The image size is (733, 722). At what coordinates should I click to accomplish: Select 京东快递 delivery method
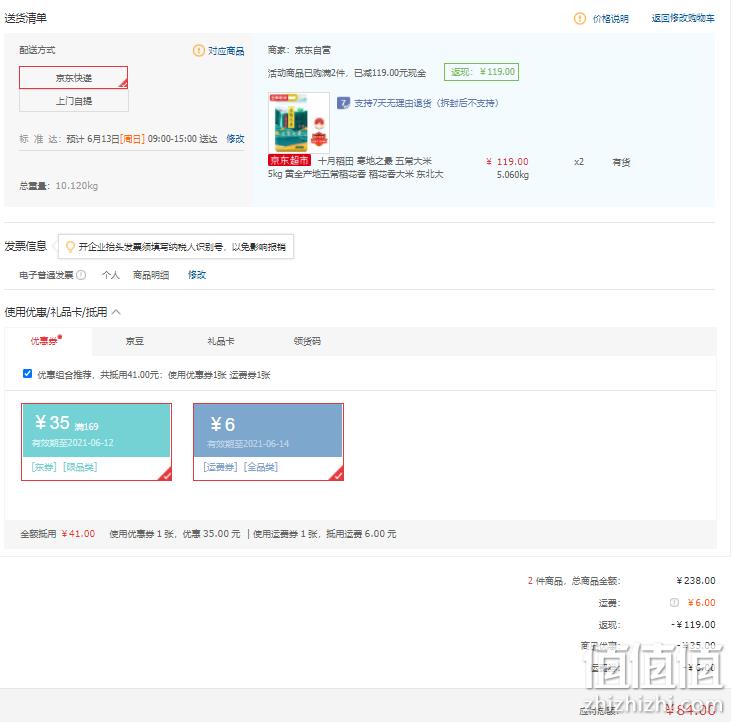[x=73, y=78]
